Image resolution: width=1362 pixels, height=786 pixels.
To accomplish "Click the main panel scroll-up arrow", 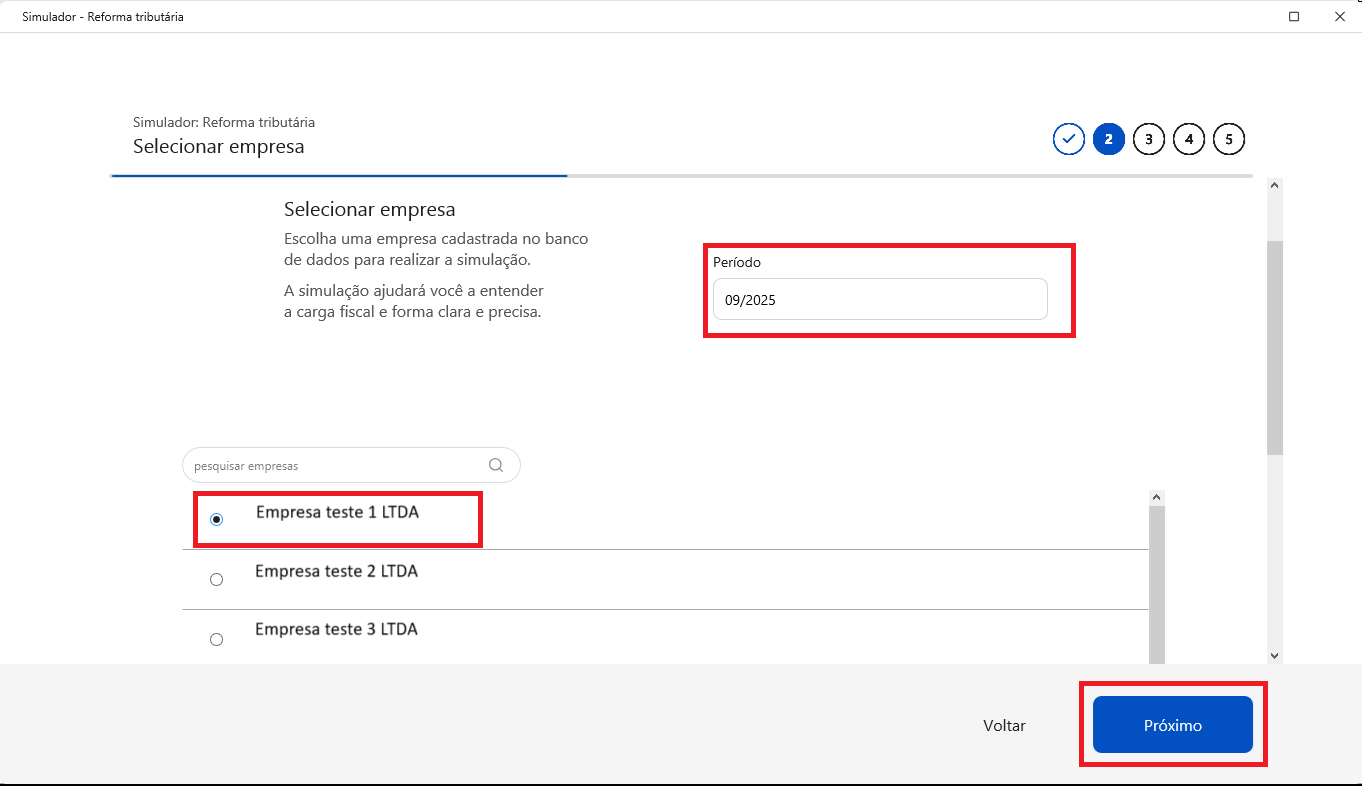I will point(1274,185).
